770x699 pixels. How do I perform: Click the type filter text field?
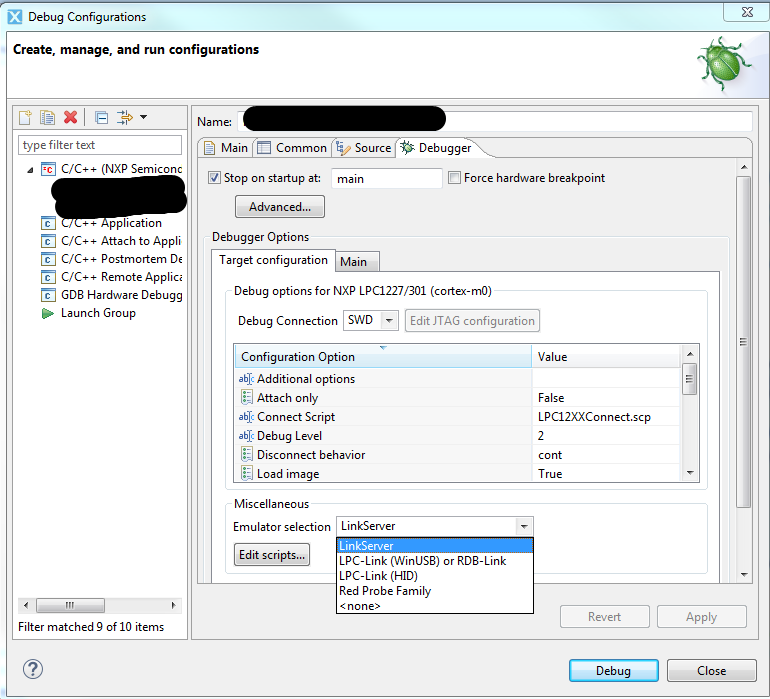(100, 145)
